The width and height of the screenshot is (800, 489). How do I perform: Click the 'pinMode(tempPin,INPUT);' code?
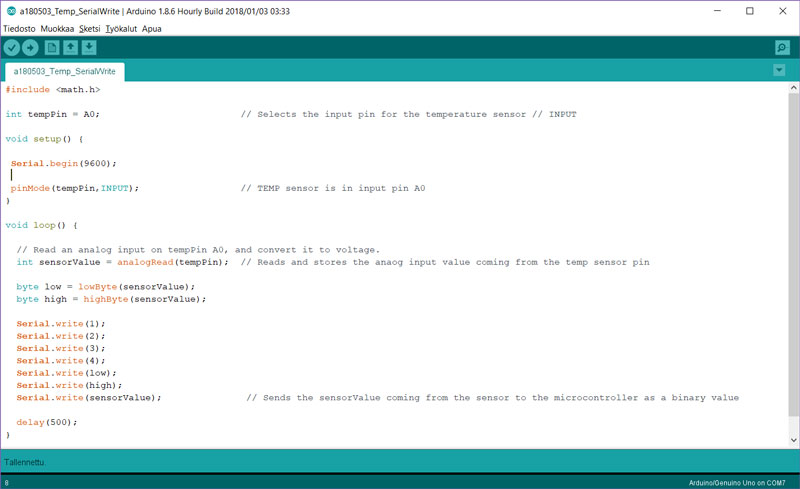(74, 188)
